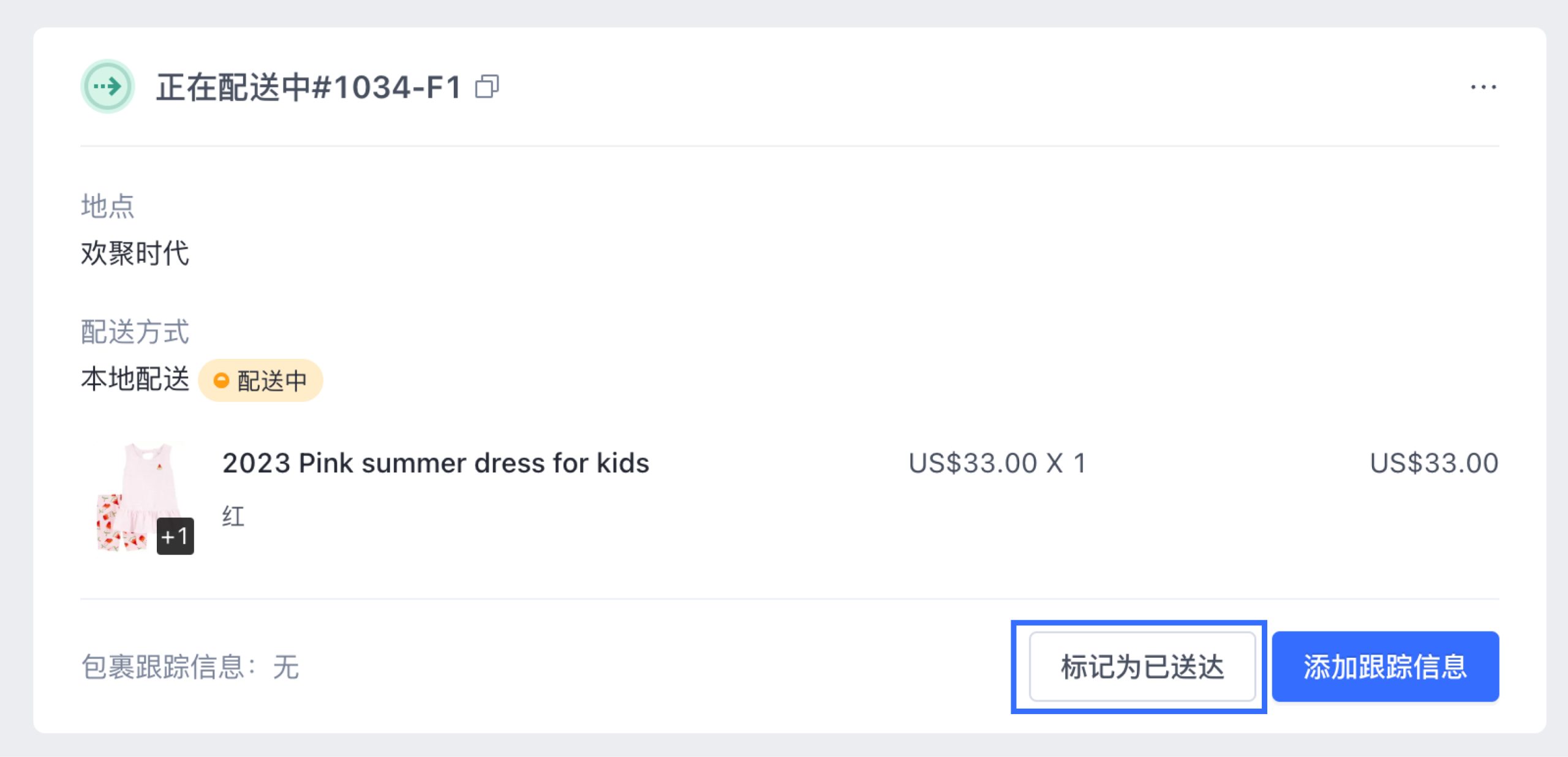Click the 红 variant label
This screenshot has height=757, width=1568.
click(x=233, y=516)
